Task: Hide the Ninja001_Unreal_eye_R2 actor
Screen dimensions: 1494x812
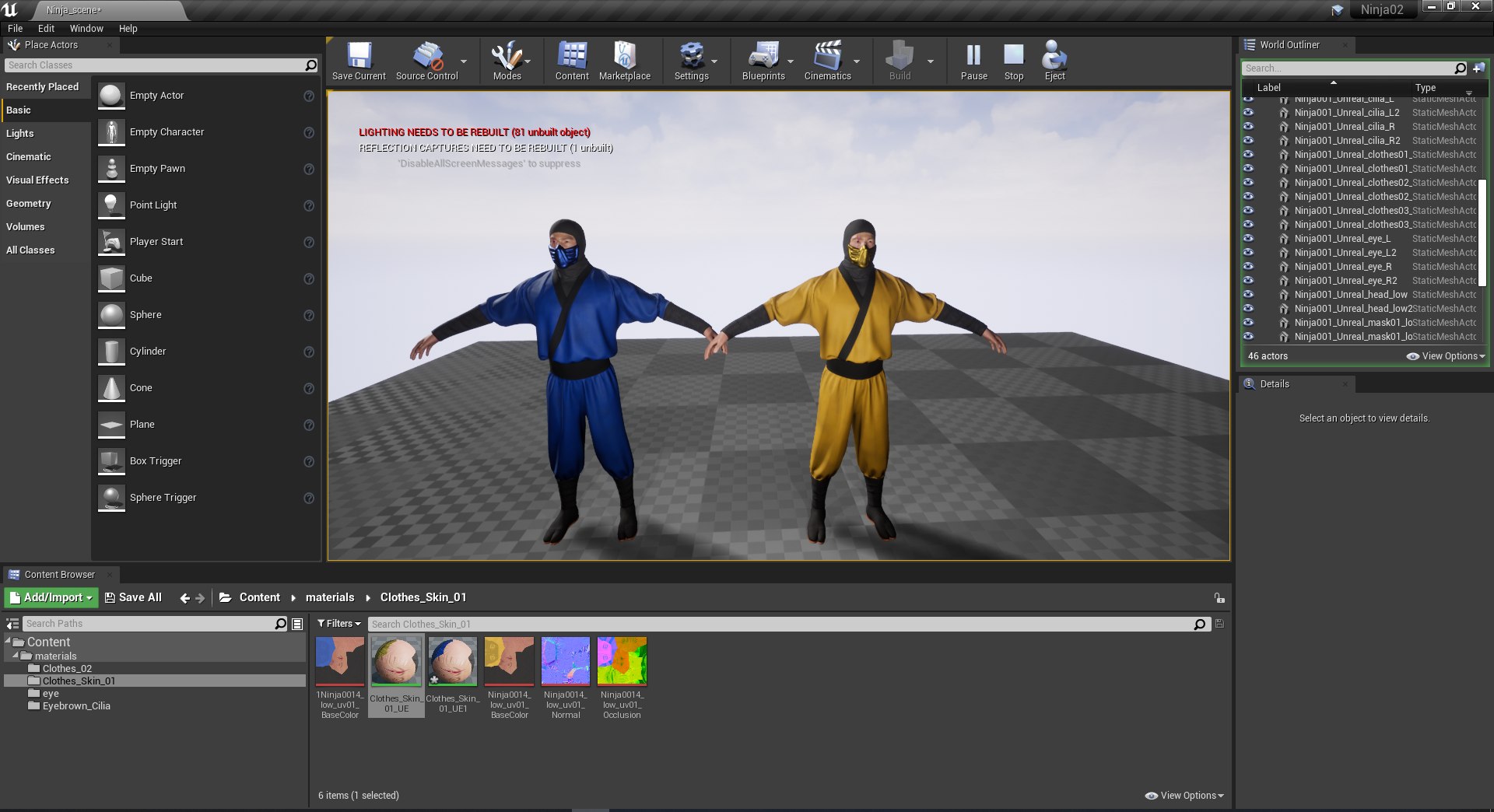Action: (x=1248, y=280)
